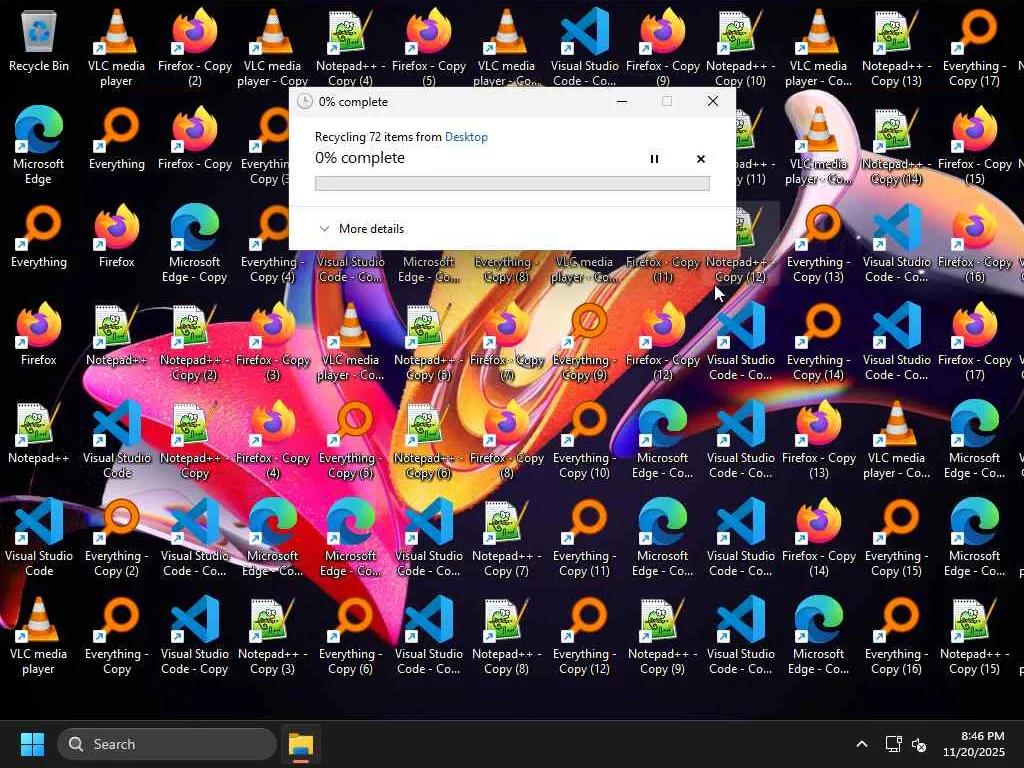1024x768 pixels.
Task: Cancel the recycling operation with X
Action: (x=701, y=159)
